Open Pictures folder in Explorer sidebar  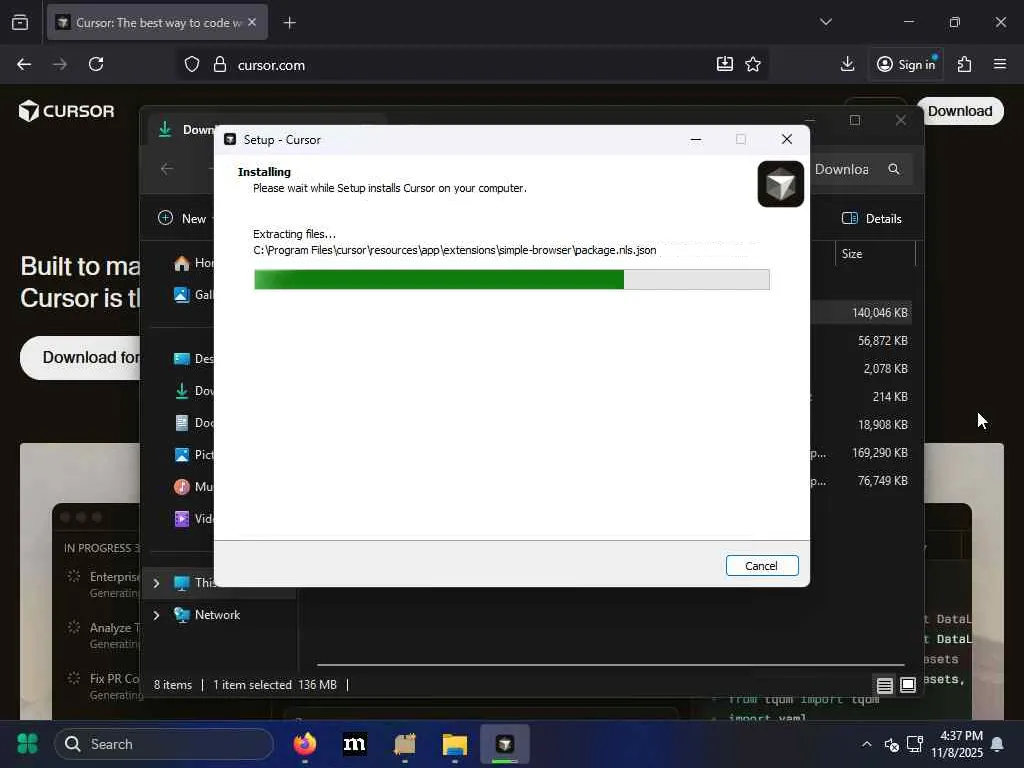coord(193,455)
